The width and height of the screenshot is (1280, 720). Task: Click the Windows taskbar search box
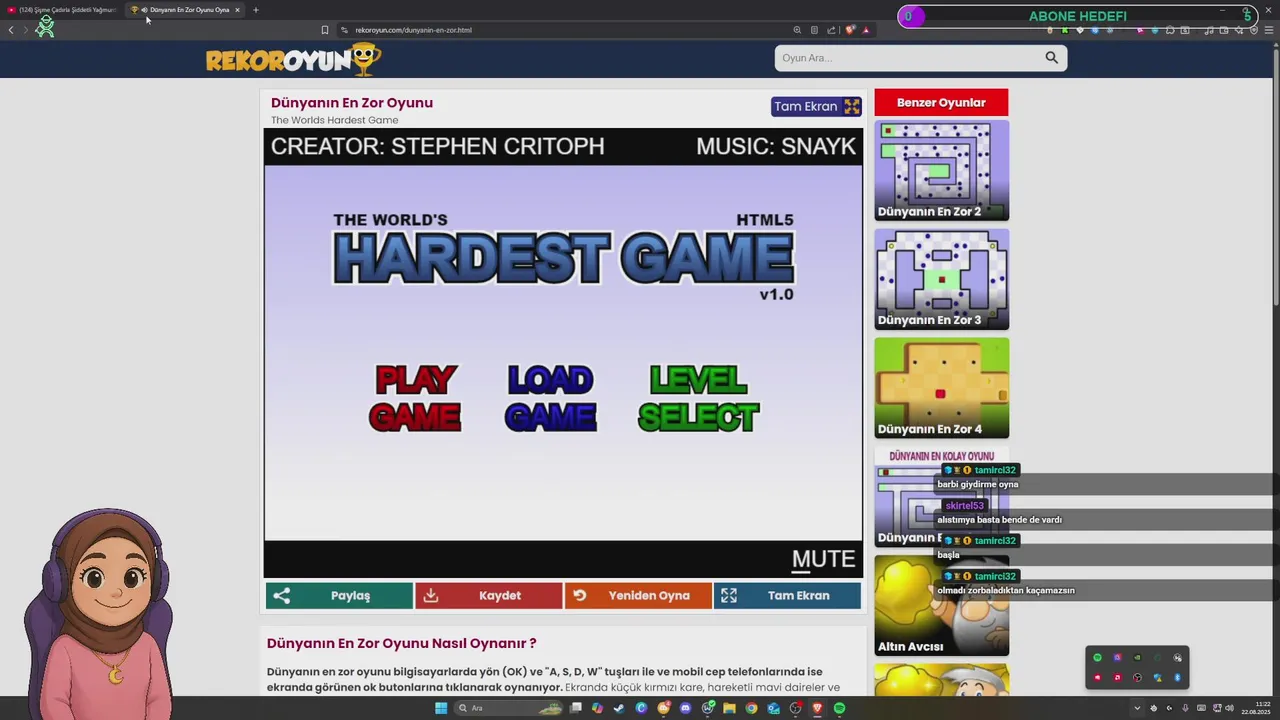508,708
